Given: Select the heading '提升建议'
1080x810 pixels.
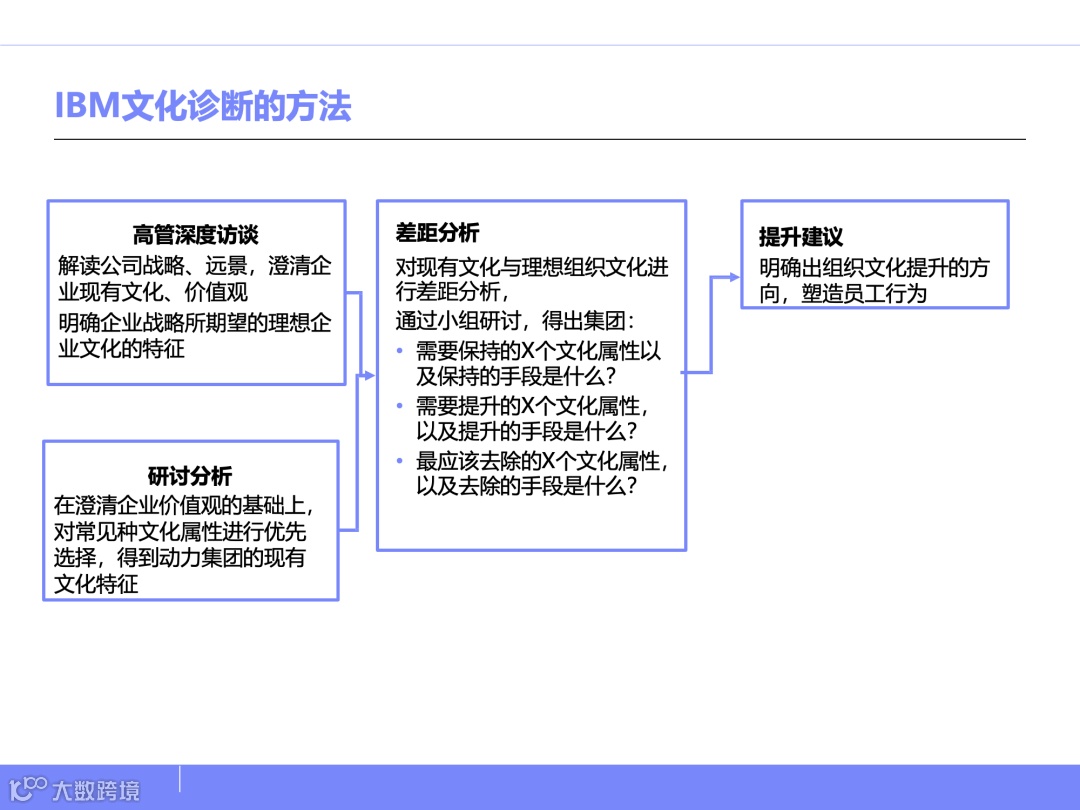Looking at the screenshot, I should [801, 236].
